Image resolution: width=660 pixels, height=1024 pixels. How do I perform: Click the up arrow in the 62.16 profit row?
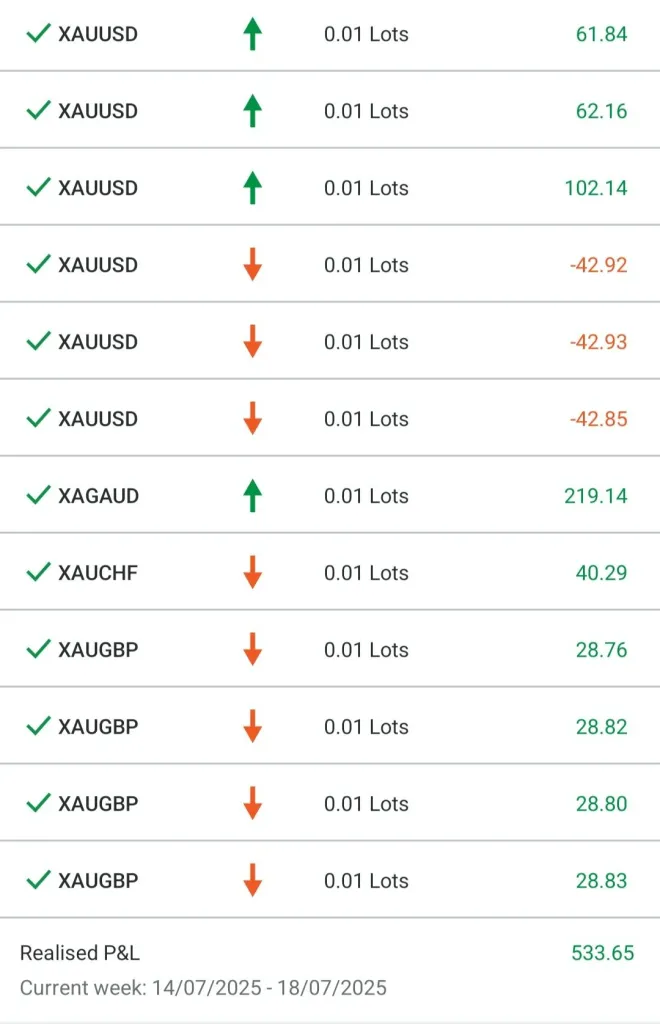[252, 111]
